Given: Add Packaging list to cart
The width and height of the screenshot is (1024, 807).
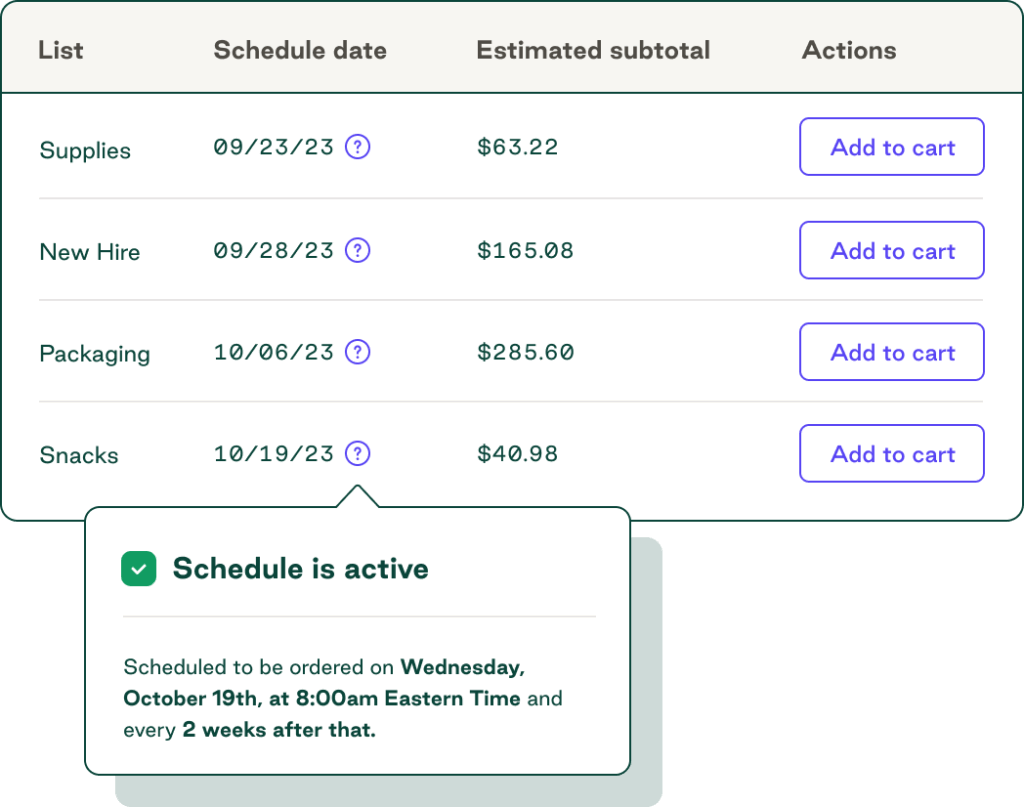Looking at the screenshot, I should tap(891, 352).
